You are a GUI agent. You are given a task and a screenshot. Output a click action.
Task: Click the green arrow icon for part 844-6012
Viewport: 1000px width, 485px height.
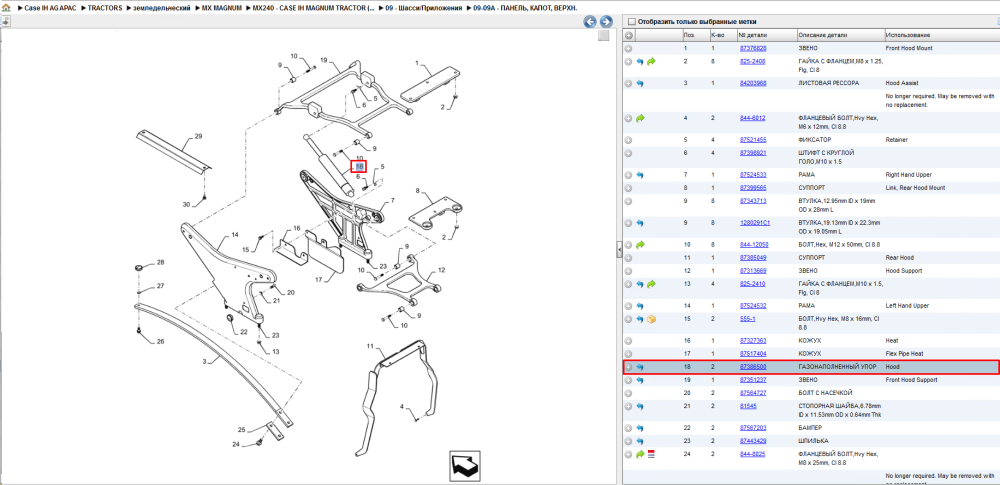pos(640,118)
